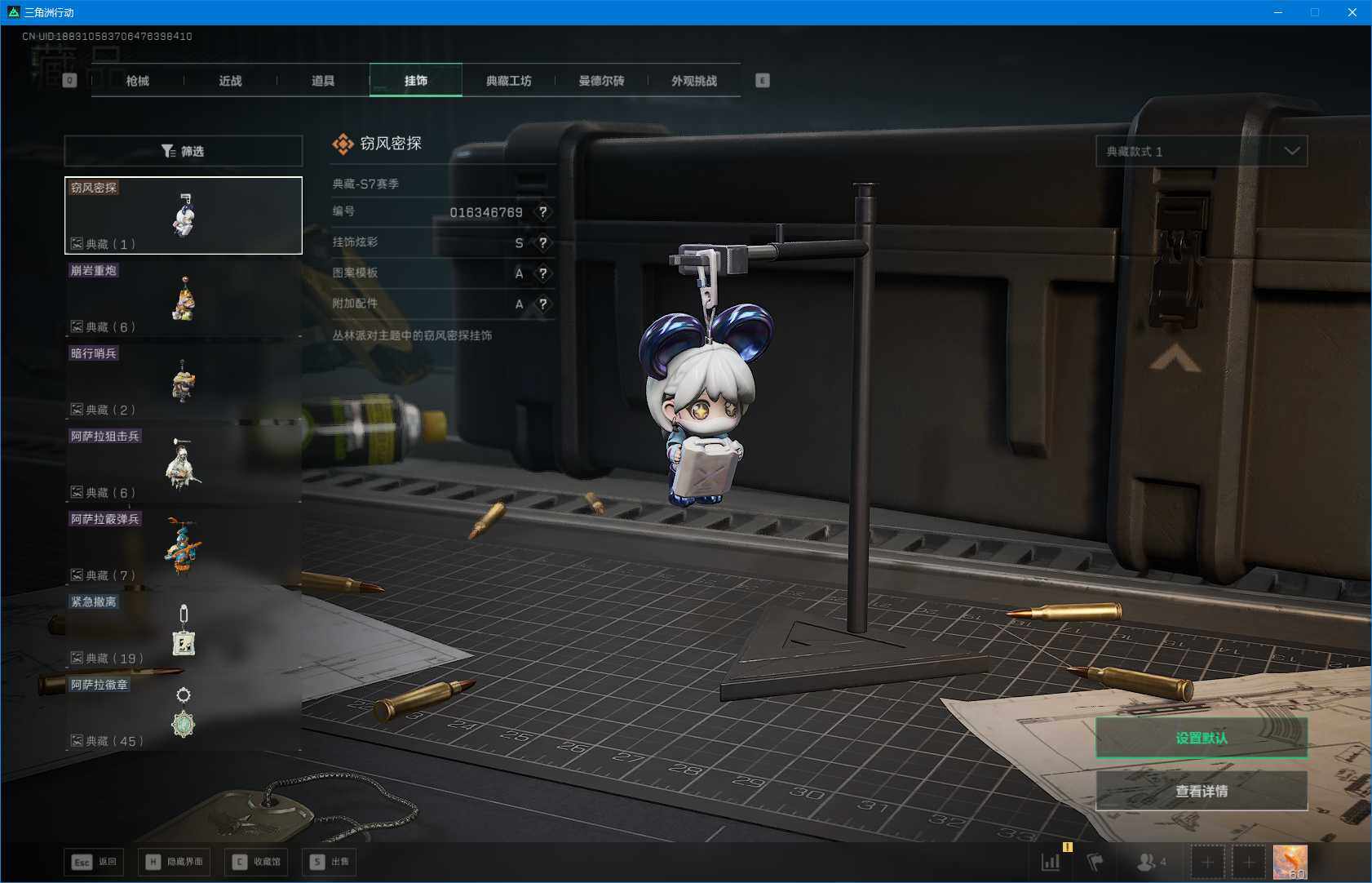Toggle 隐藏界面 hide interface button
This screenshot has height=883, width=1372.
[174, 862]
